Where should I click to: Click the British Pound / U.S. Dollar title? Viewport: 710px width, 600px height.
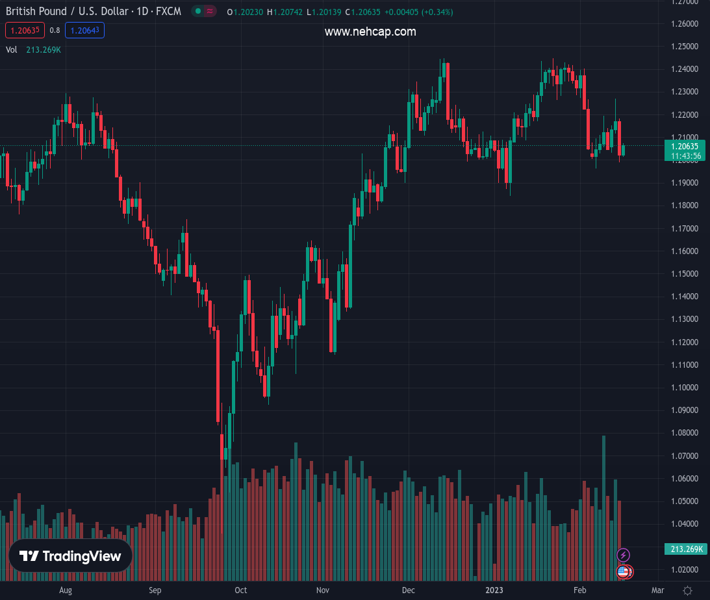pyautogui.click(x=68, y=11)
